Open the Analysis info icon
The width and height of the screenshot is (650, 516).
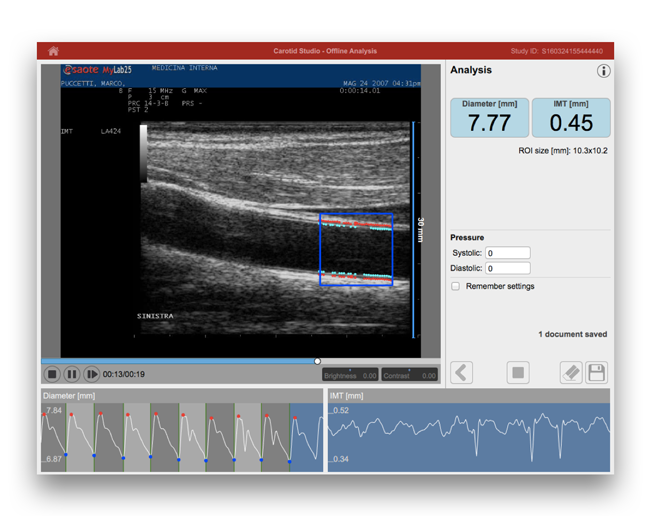point(603,71)
